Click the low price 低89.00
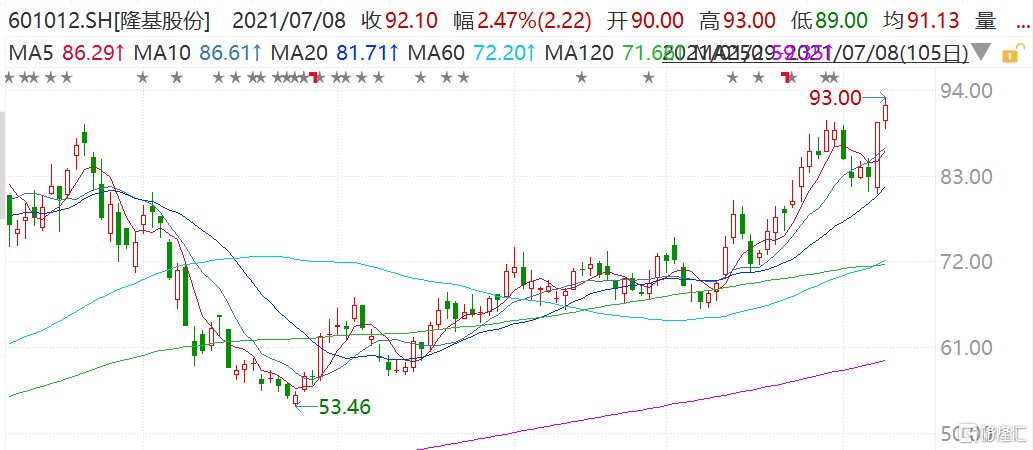The width and height of the screenshot is (1033, 450). point(829,21)
